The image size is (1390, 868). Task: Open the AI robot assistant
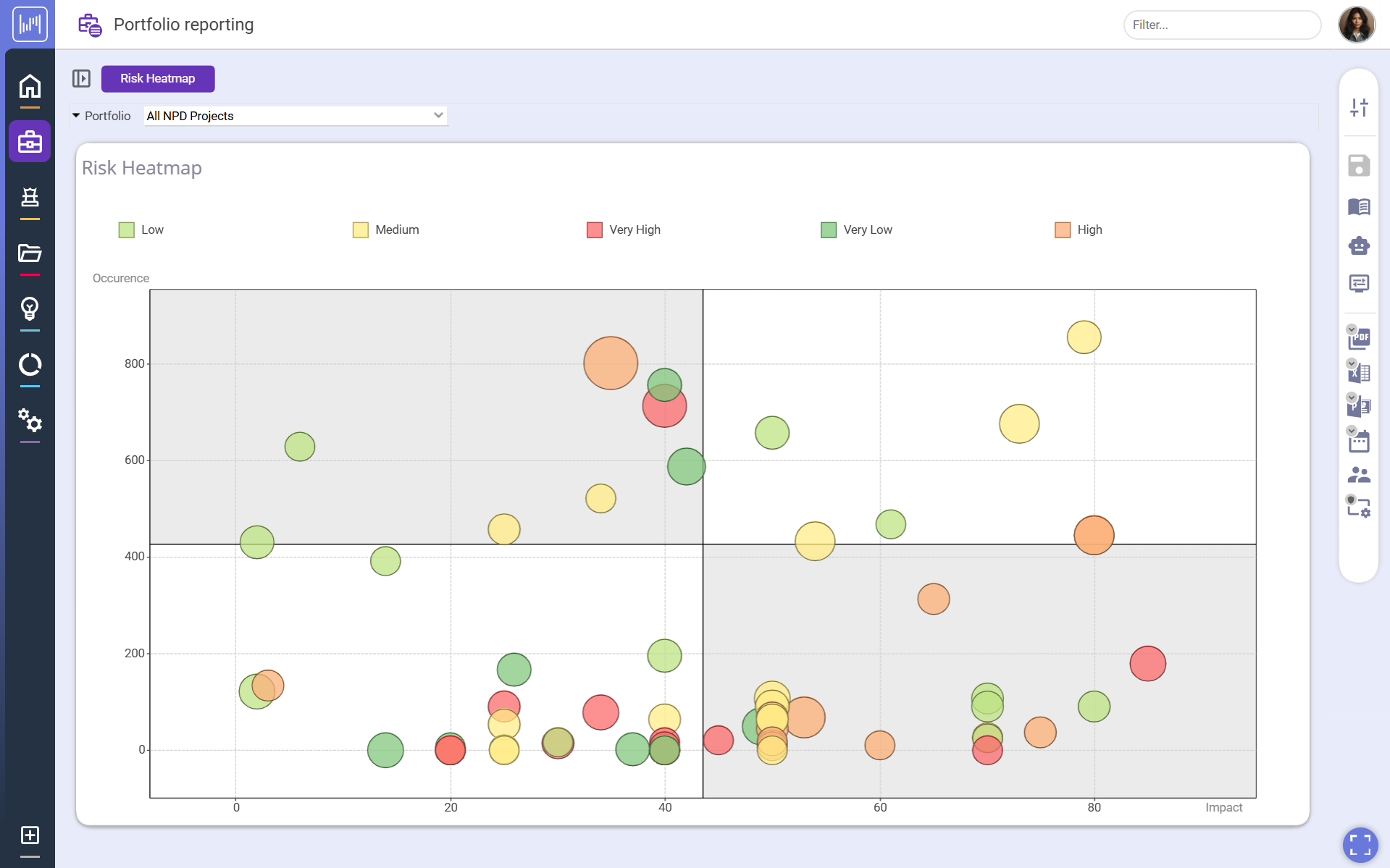point(1360,246)
